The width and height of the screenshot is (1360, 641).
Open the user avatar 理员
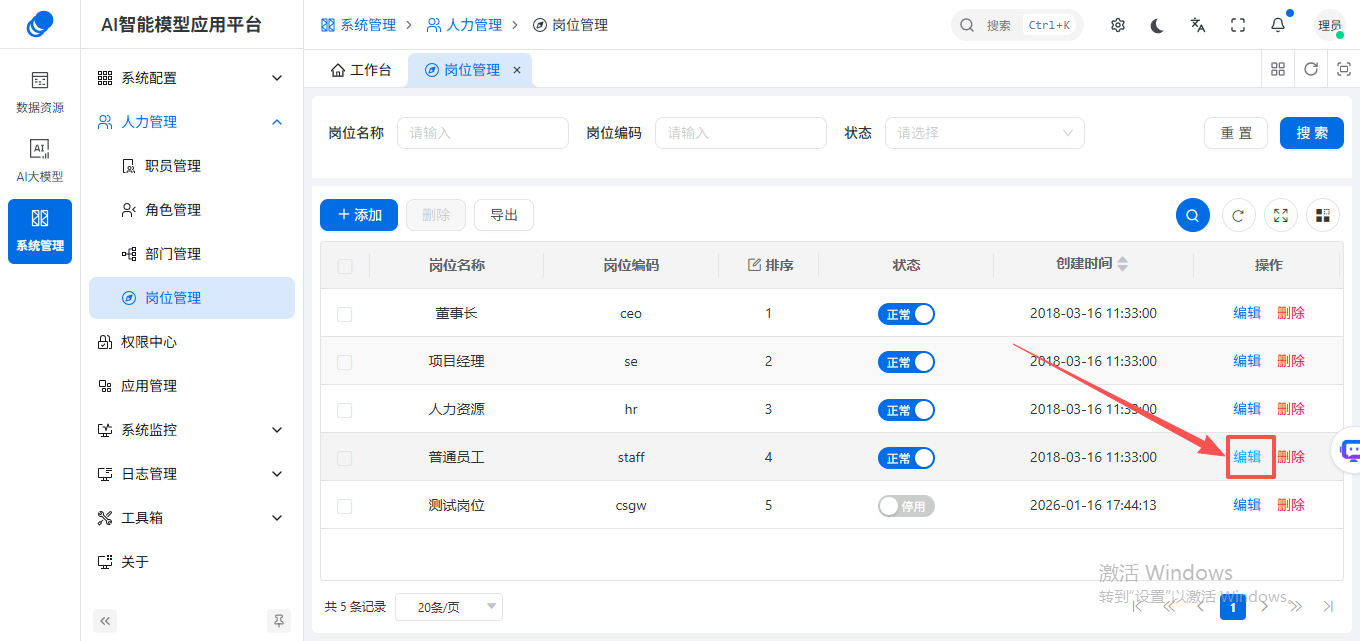pyautogui.click(x=1330, y=25)
